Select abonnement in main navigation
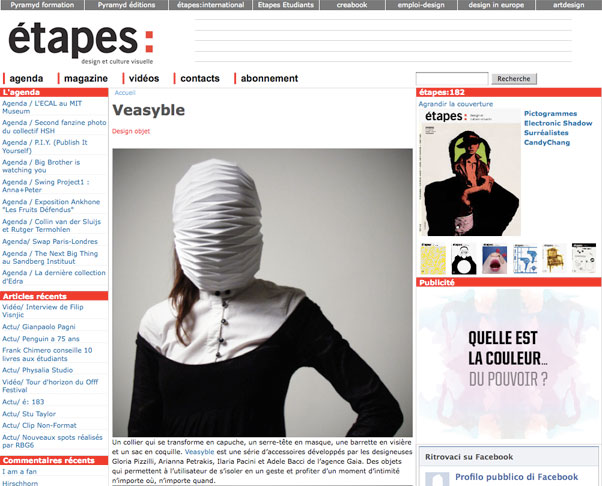 [269, 78]
